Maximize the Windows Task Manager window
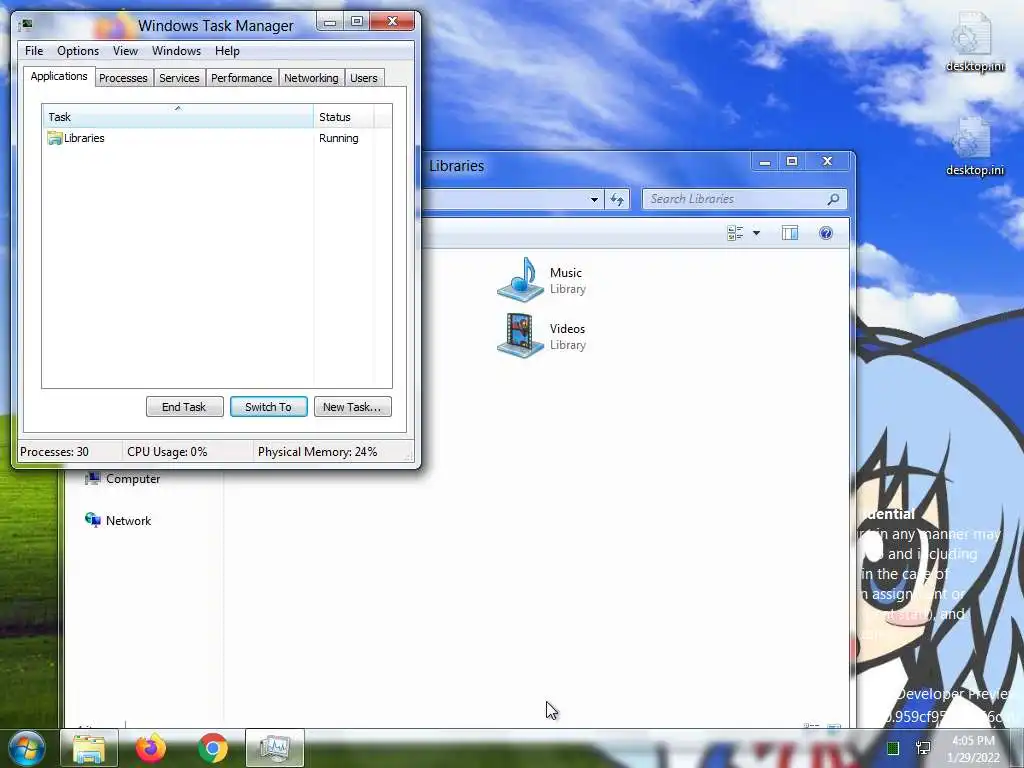Image resolution: width=1024 pixels, height=768 pixels. point(357,22)
